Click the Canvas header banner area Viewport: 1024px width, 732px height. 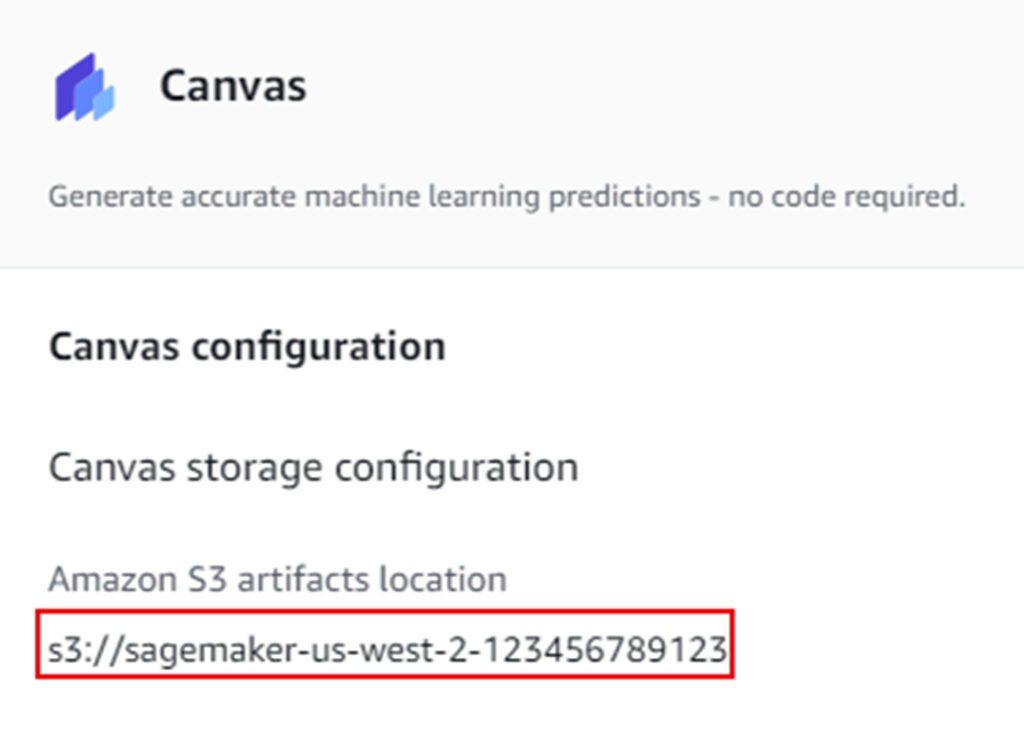click(x=512, y=130)
